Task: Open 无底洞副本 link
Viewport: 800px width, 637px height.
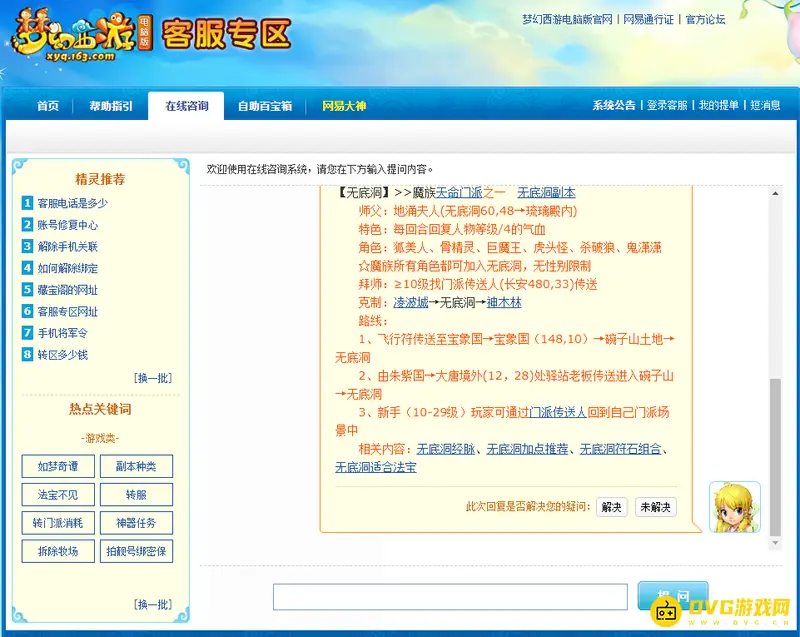Action: tap(546, 193)
